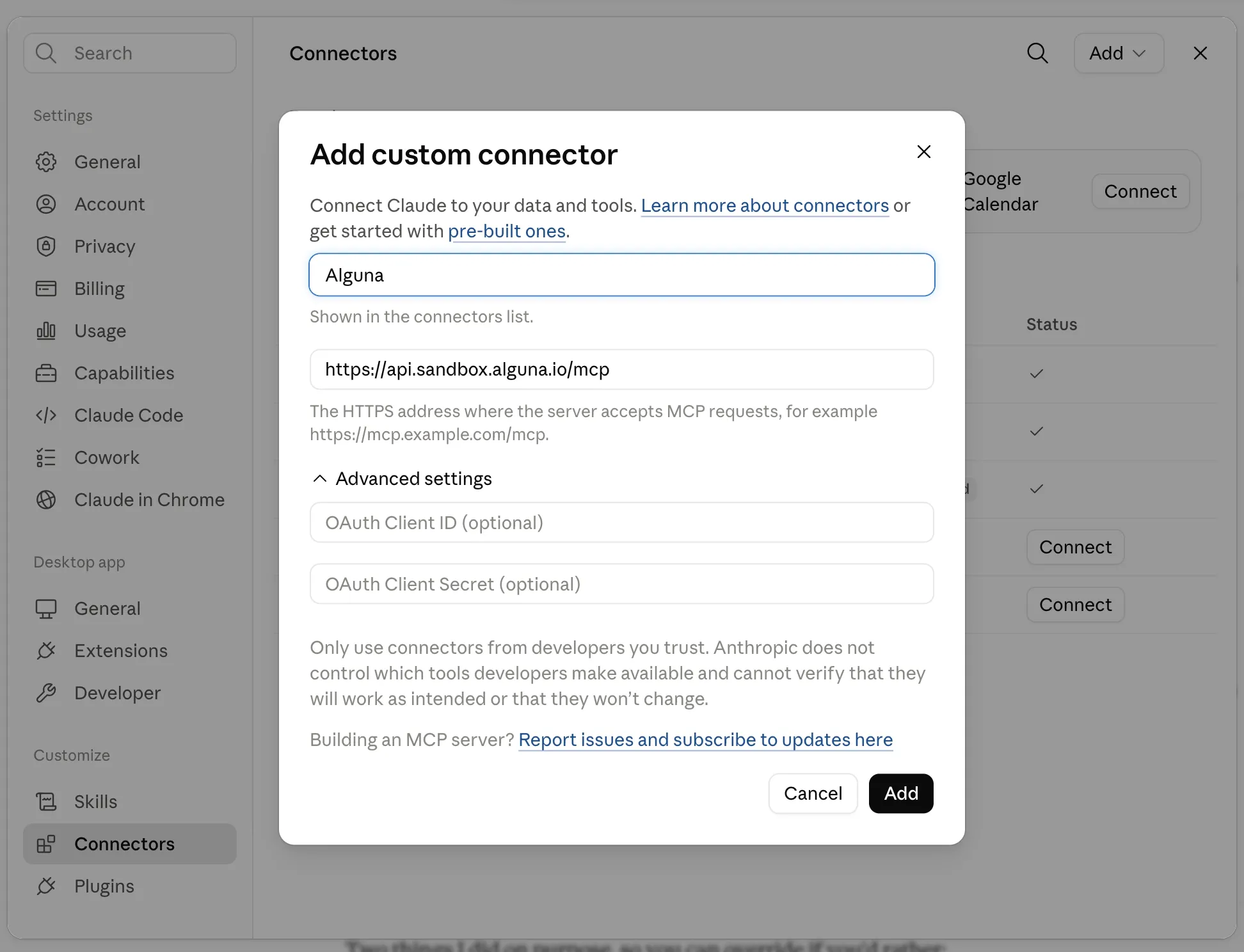The height and width of the screenshot is (952, 1244).
Task: Click the Claude in Chrome globe icon
Action: pyautogui.click(x=46, y=500)
